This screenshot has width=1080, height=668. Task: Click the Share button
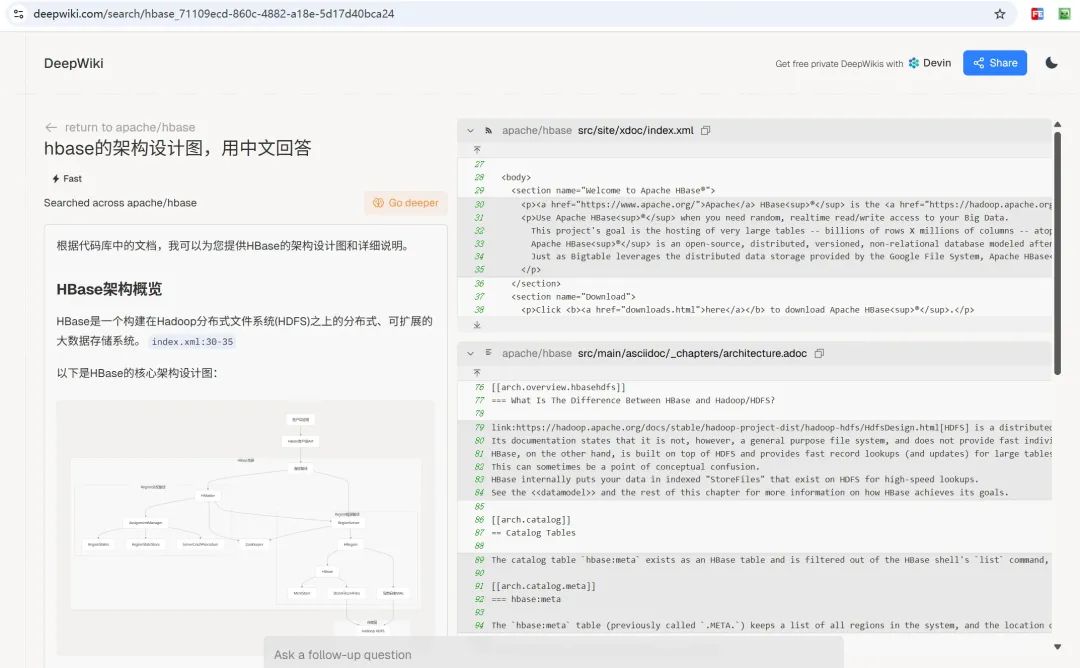tap(995, 63)
